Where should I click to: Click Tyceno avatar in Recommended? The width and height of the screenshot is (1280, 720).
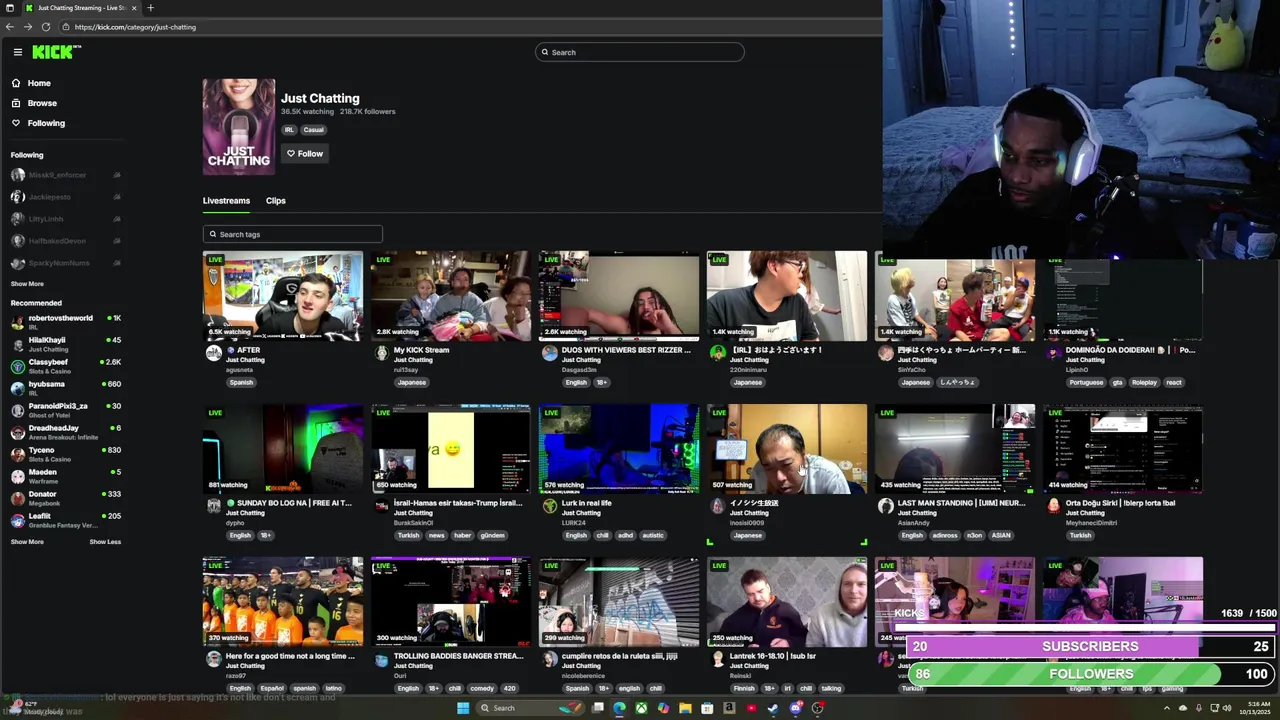(x=18, y=454)
